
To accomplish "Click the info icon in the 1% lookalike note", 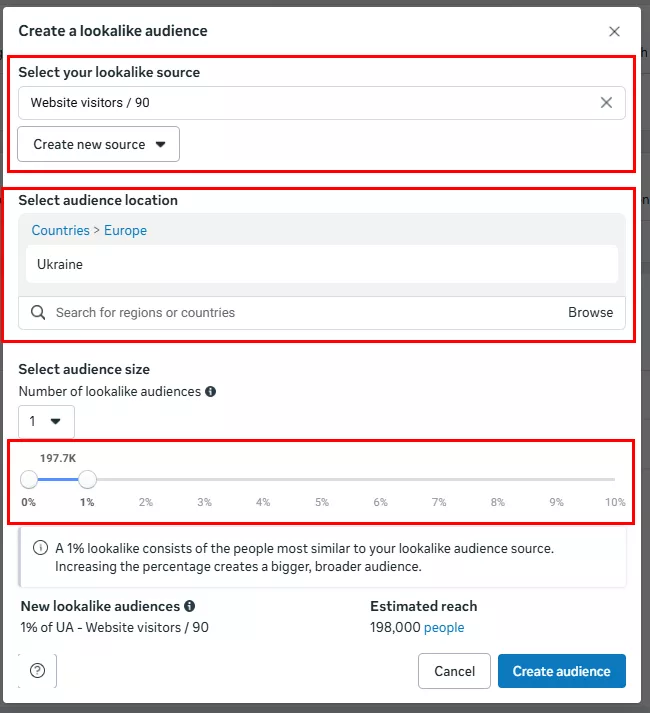I will pyautogui.click(x=41, y=548).
